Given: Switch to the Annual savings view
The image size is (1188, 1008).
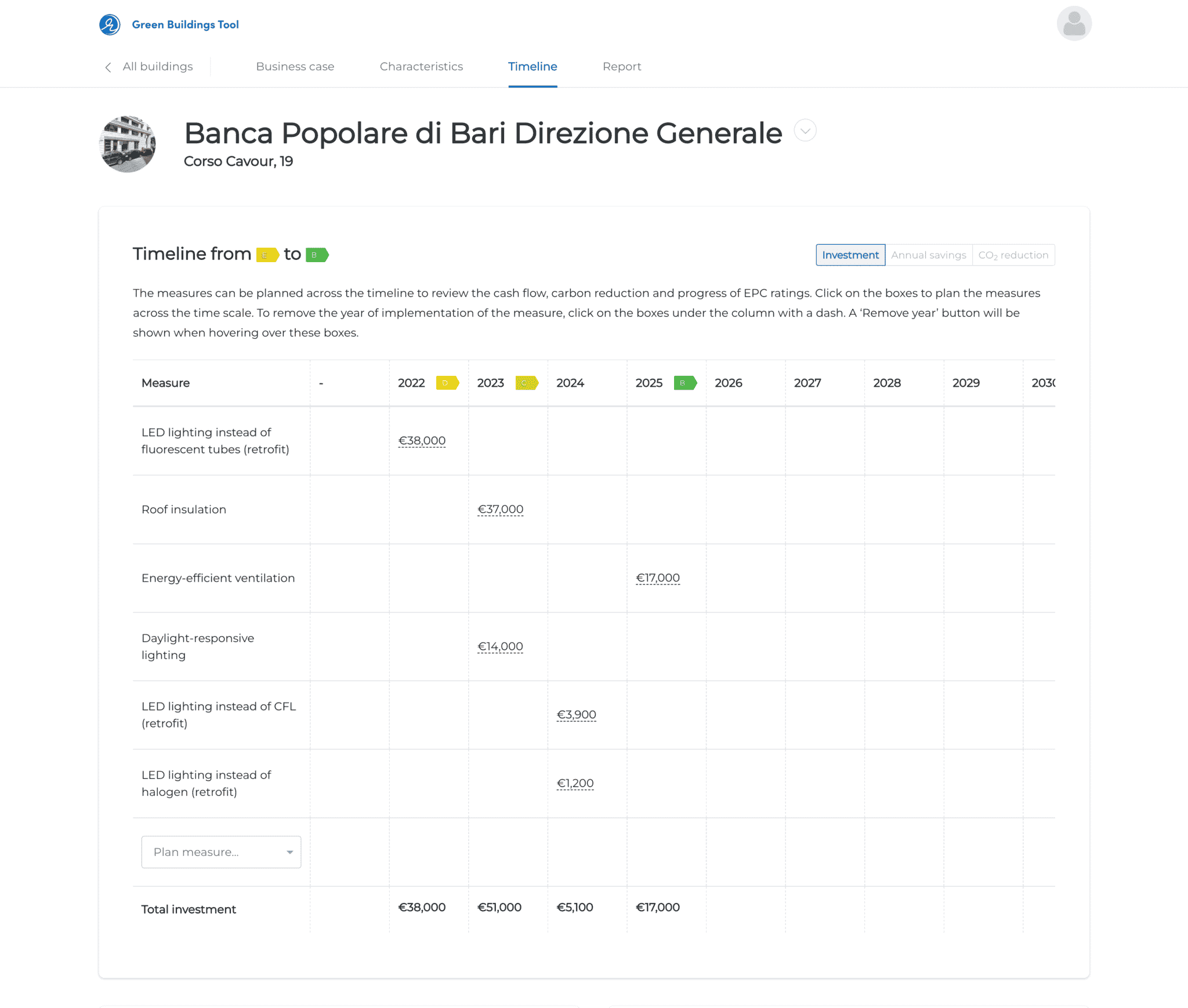Looking at the screenshot, I should [928, 255].
